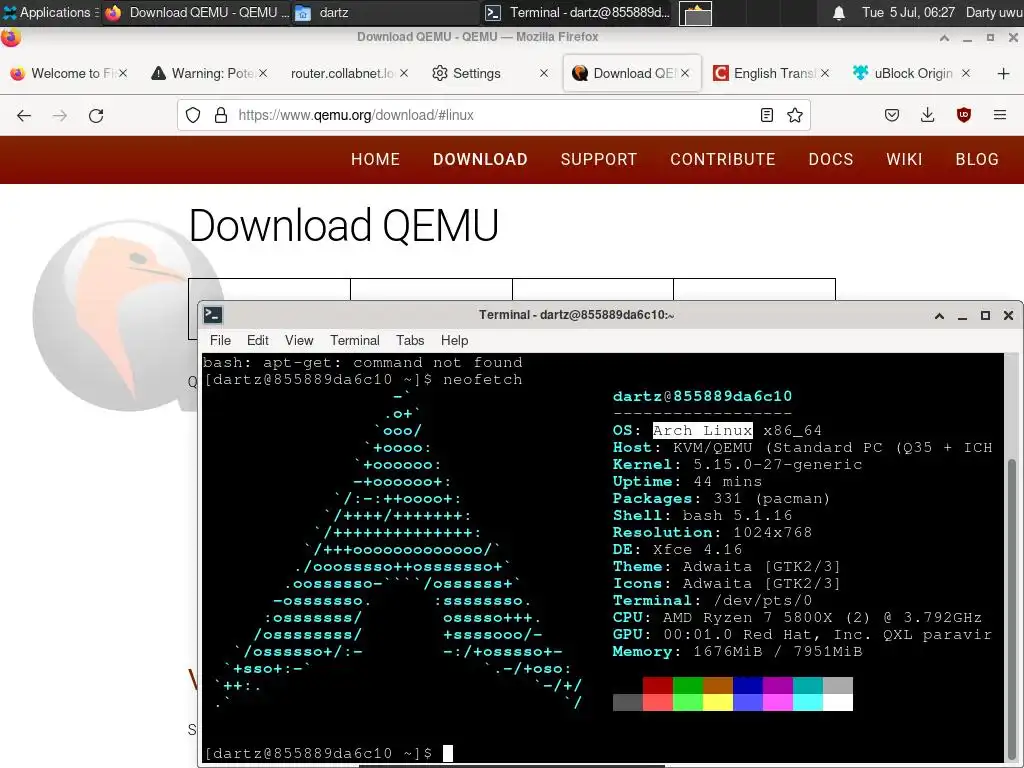The image size is (1024, 768).
Task: Open Darty uwu user menu in panel
Action: (x=994, y=12)
